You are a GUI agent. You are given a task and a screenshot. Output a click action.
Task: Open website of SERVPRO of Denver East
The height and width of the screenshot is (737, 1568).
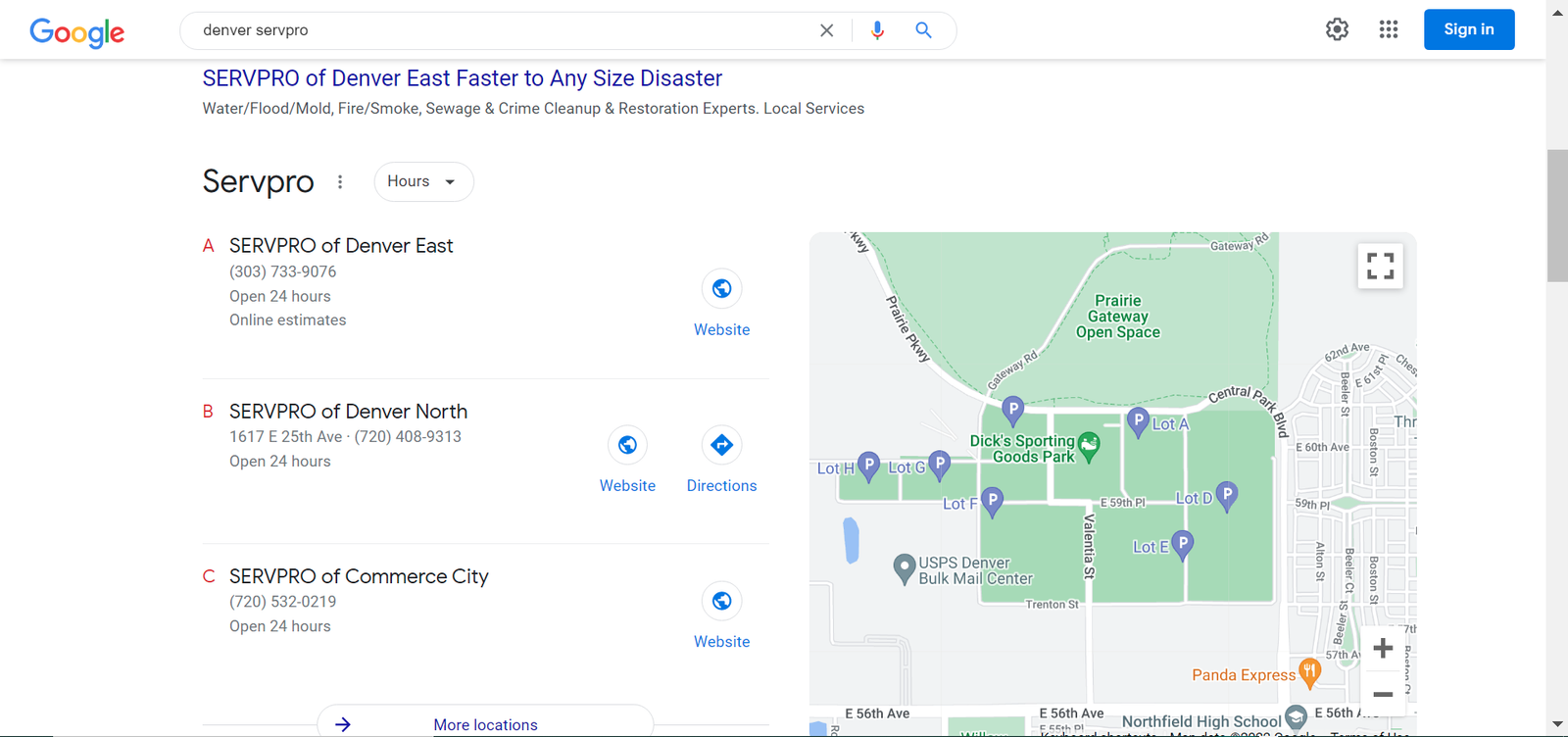[722, 288]
